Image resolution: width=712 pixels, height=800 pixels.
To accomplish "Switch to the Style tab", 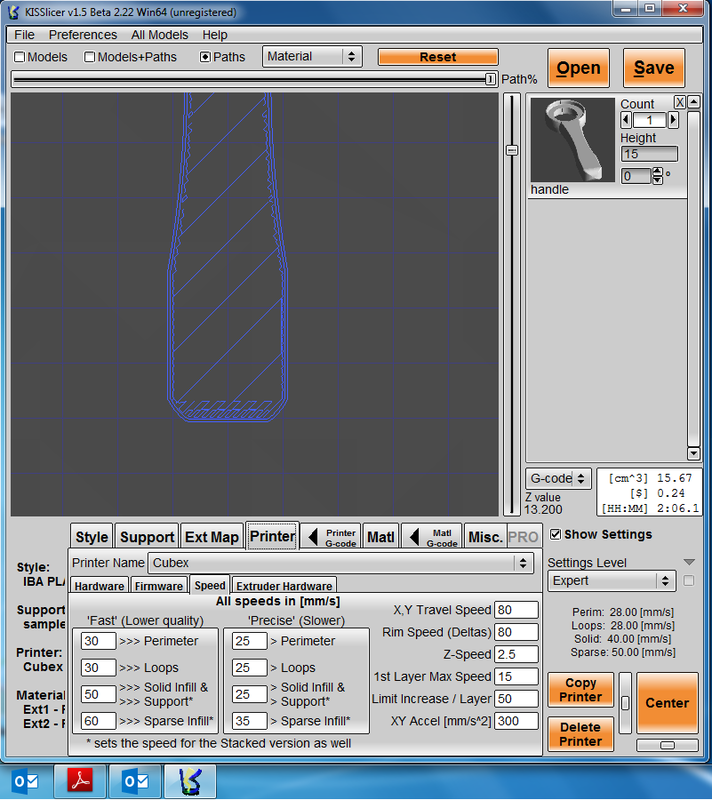I will pos(92,537).
